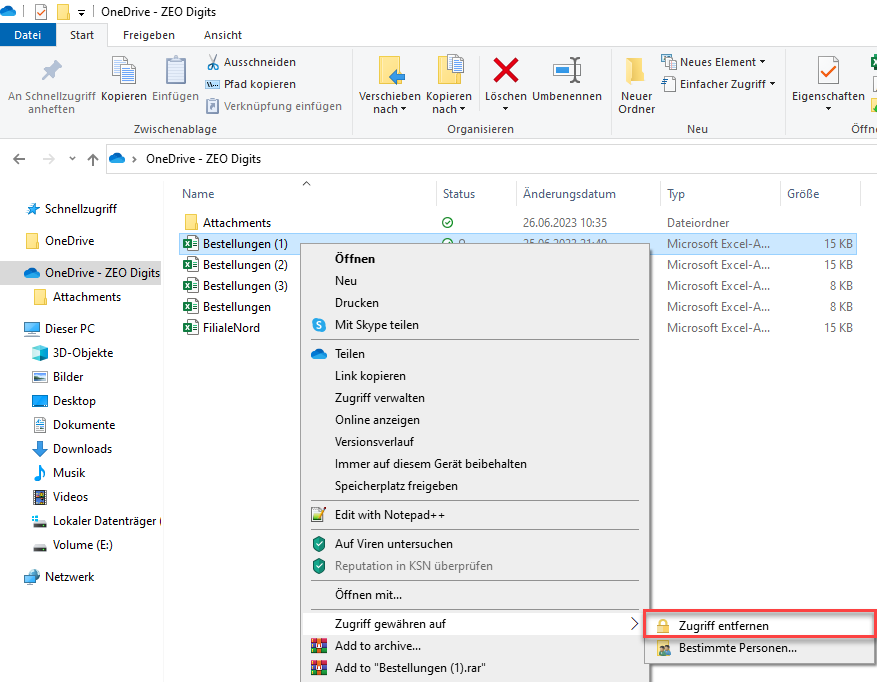Click the properties icon in title bar
Screen dimensions: 877x682
(41, 11)
